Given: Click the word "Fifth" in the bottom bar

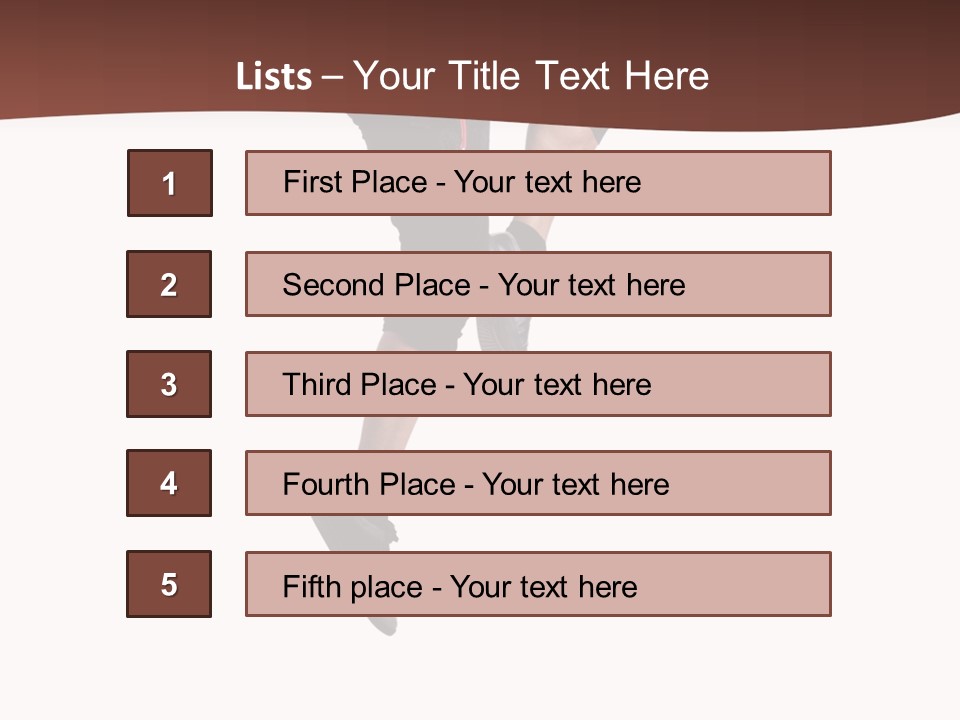Looking at the screenshot, I should pyautogui.click(x=312, y=586).
